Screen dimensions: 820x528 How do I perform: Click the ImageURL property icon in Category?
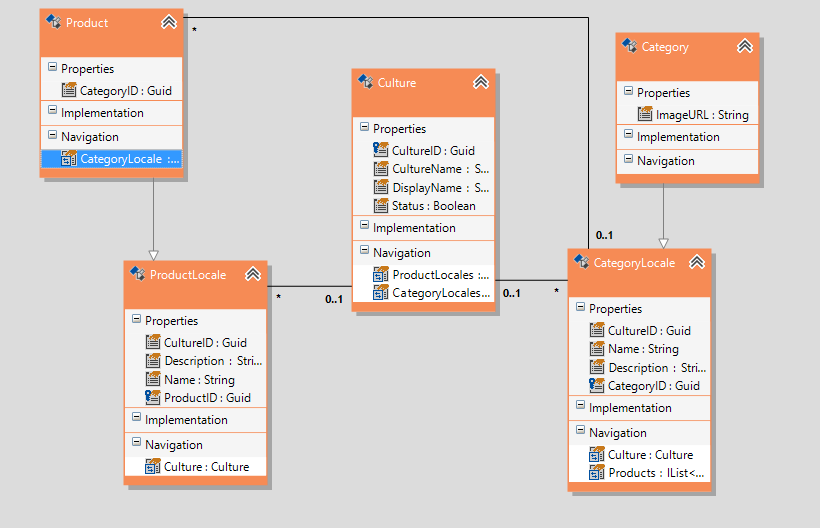tap(645, 113)
